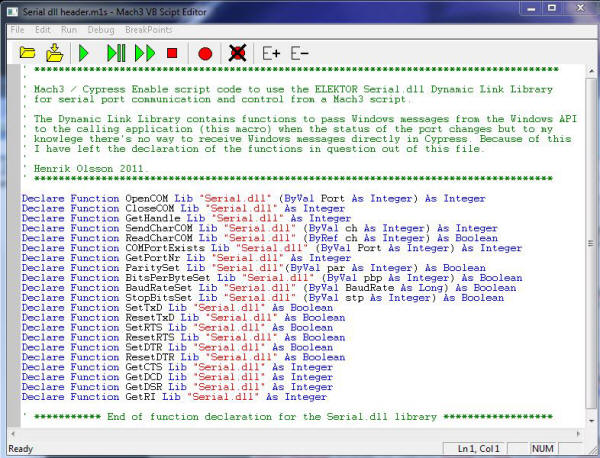Click the GetHandle function name
The image size is (600, 458).
tap(153, 218)
